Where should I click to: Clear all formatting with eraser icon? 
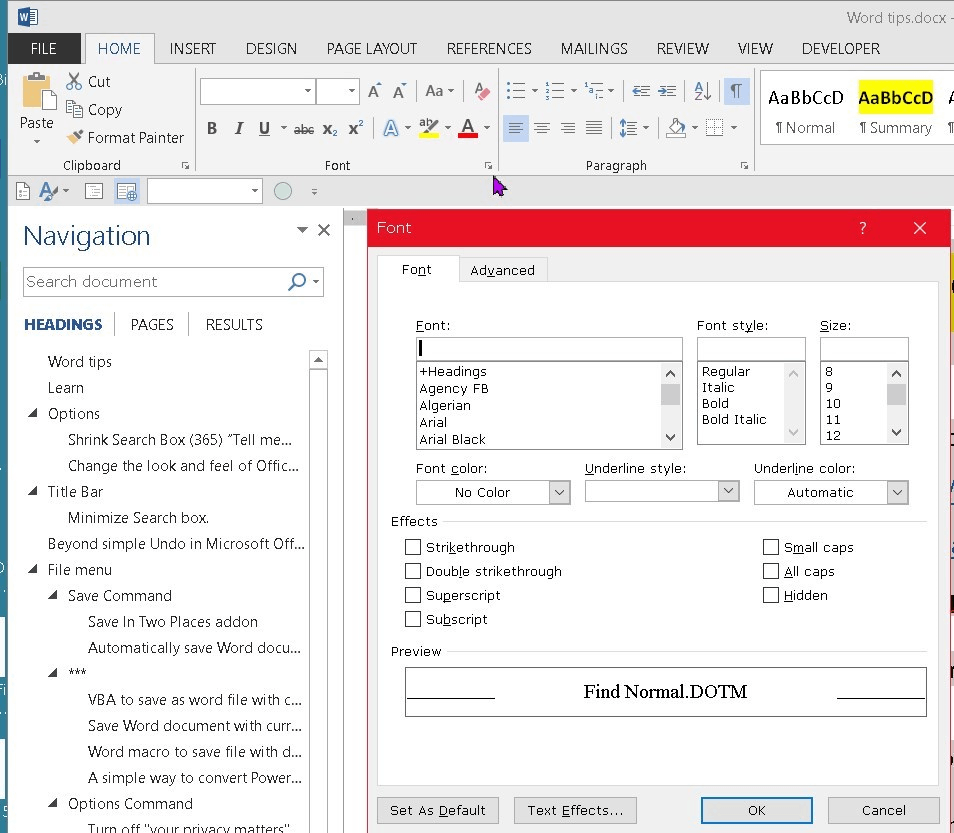point(482,91)
